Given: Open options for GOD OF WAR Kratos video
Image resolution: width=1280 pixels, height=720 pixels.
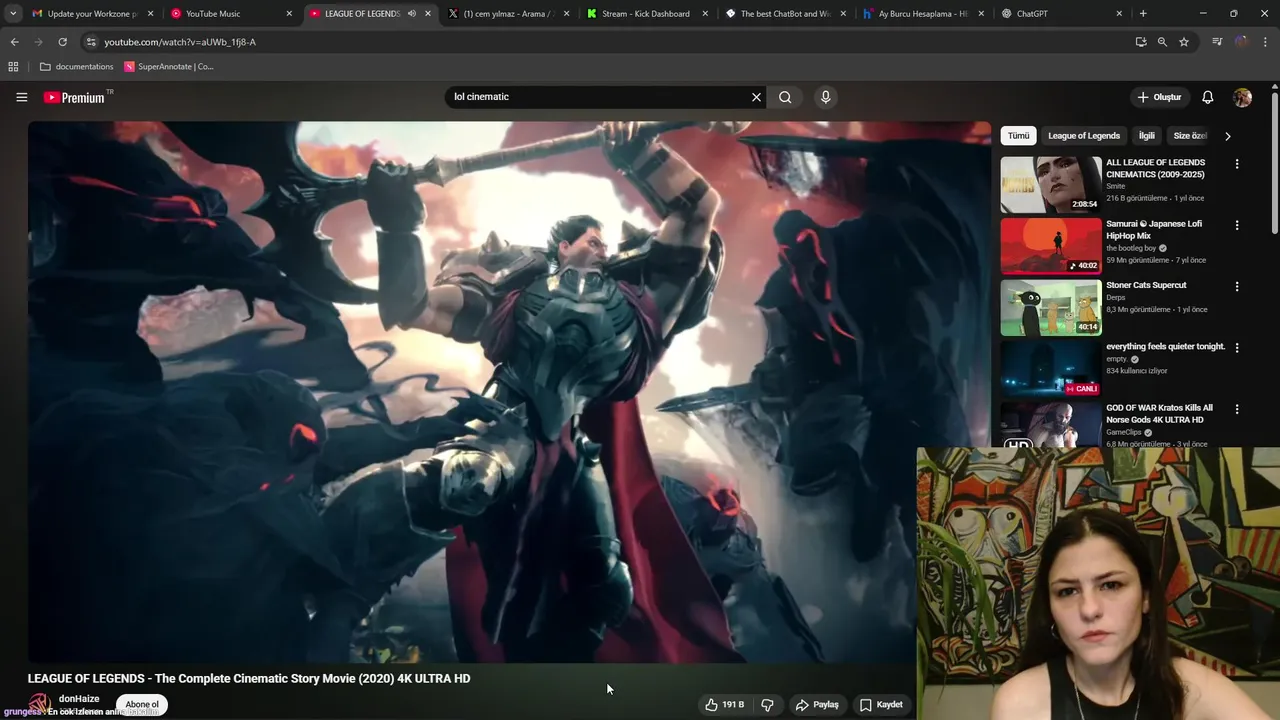Looking at the screenshot, I should coord(1236,409).
